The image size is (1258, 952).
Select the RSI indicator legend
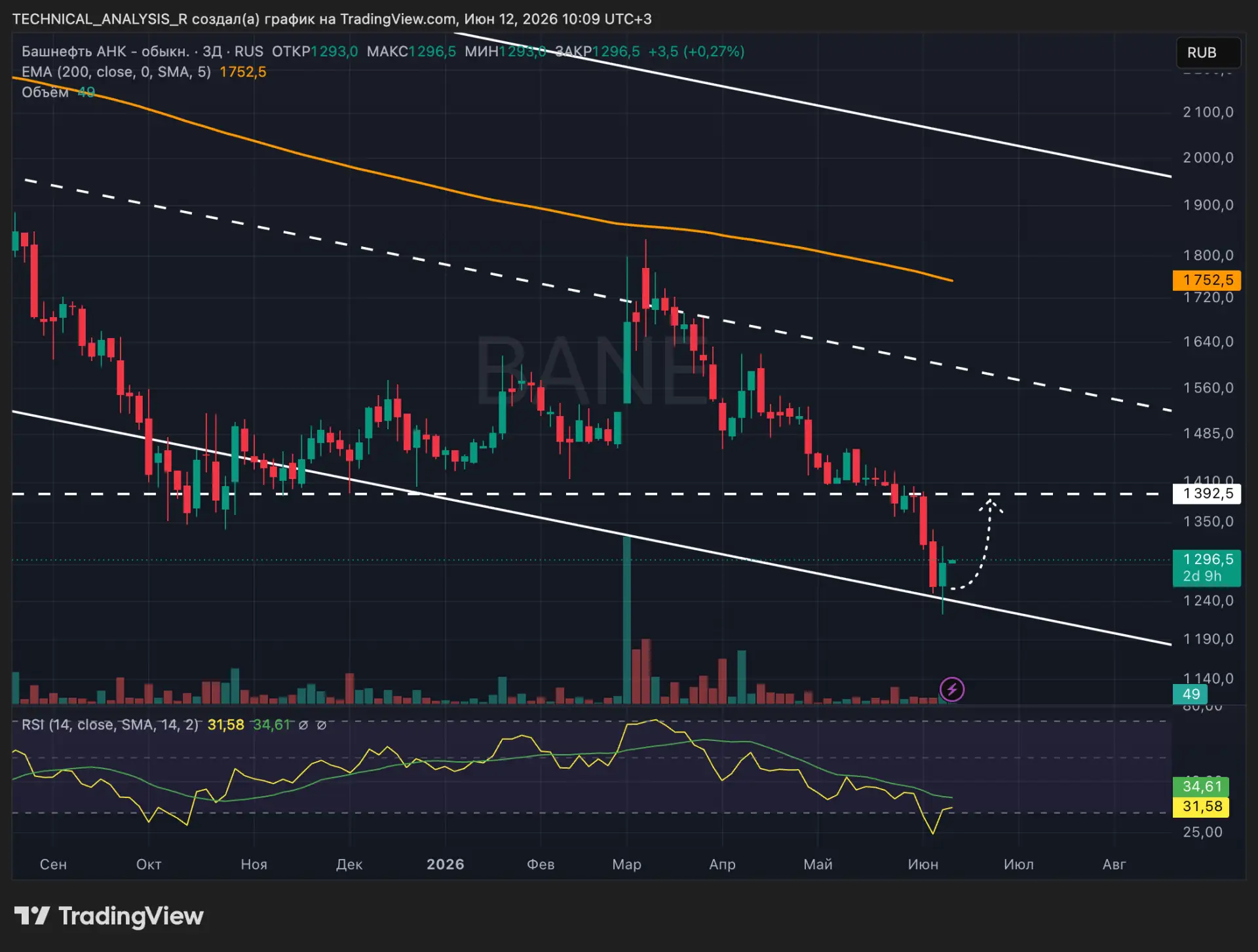(x=109, y=725)
